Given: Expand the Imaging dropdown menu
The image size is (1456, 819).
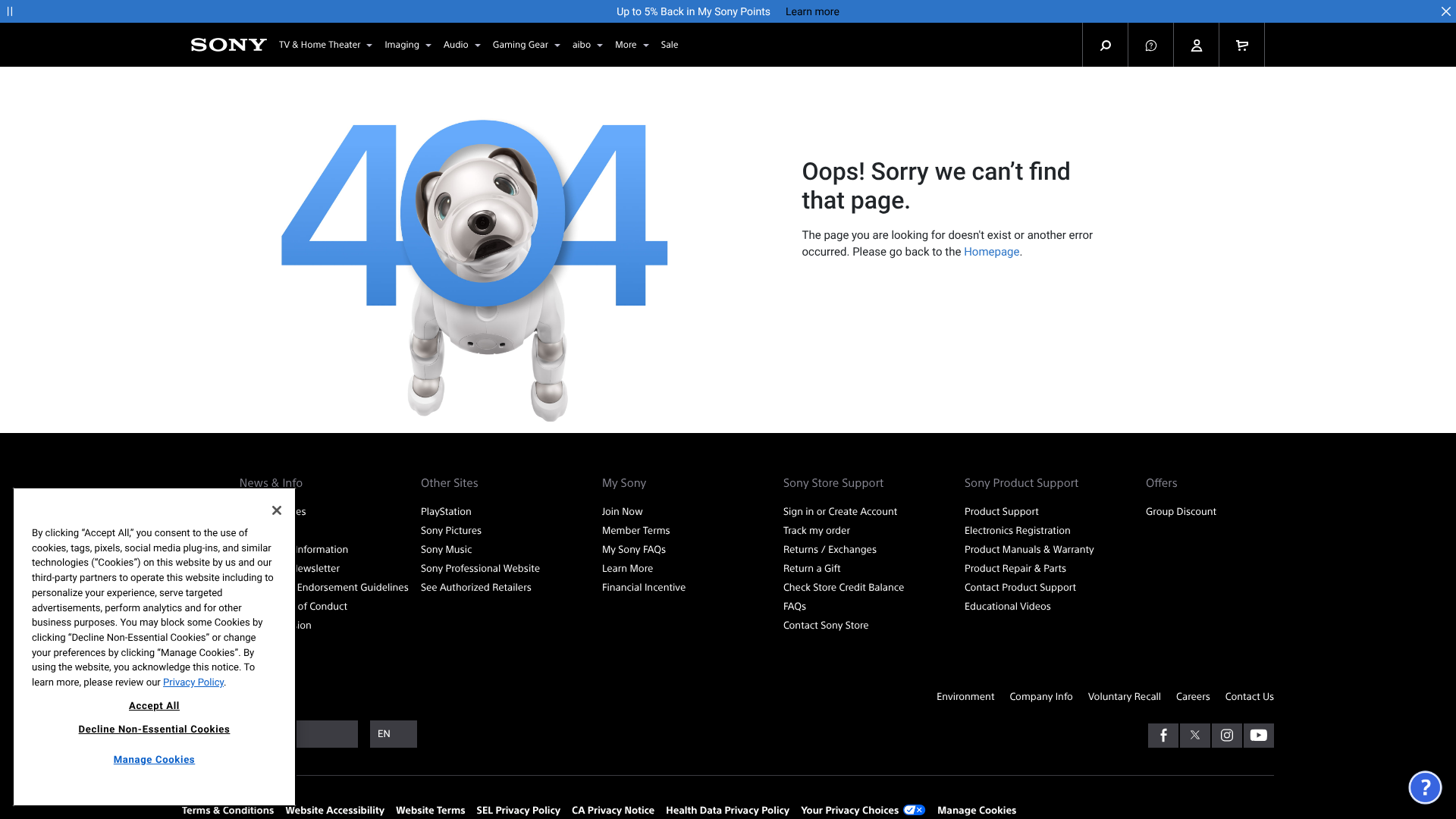Looking at the screenshot, I should click(x=407, y=45).
